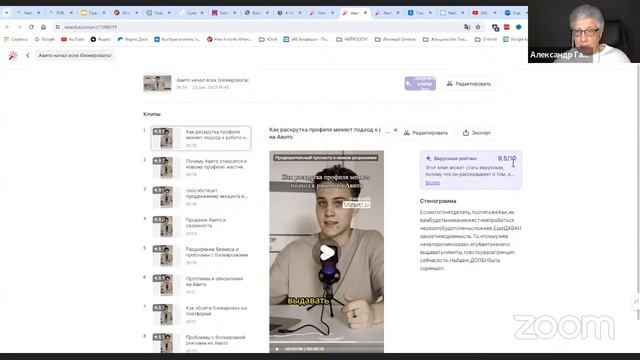Screen dimensions: 640x360
Task: Go back using the chevron beside project title
Action: click(x=28, y=55)
